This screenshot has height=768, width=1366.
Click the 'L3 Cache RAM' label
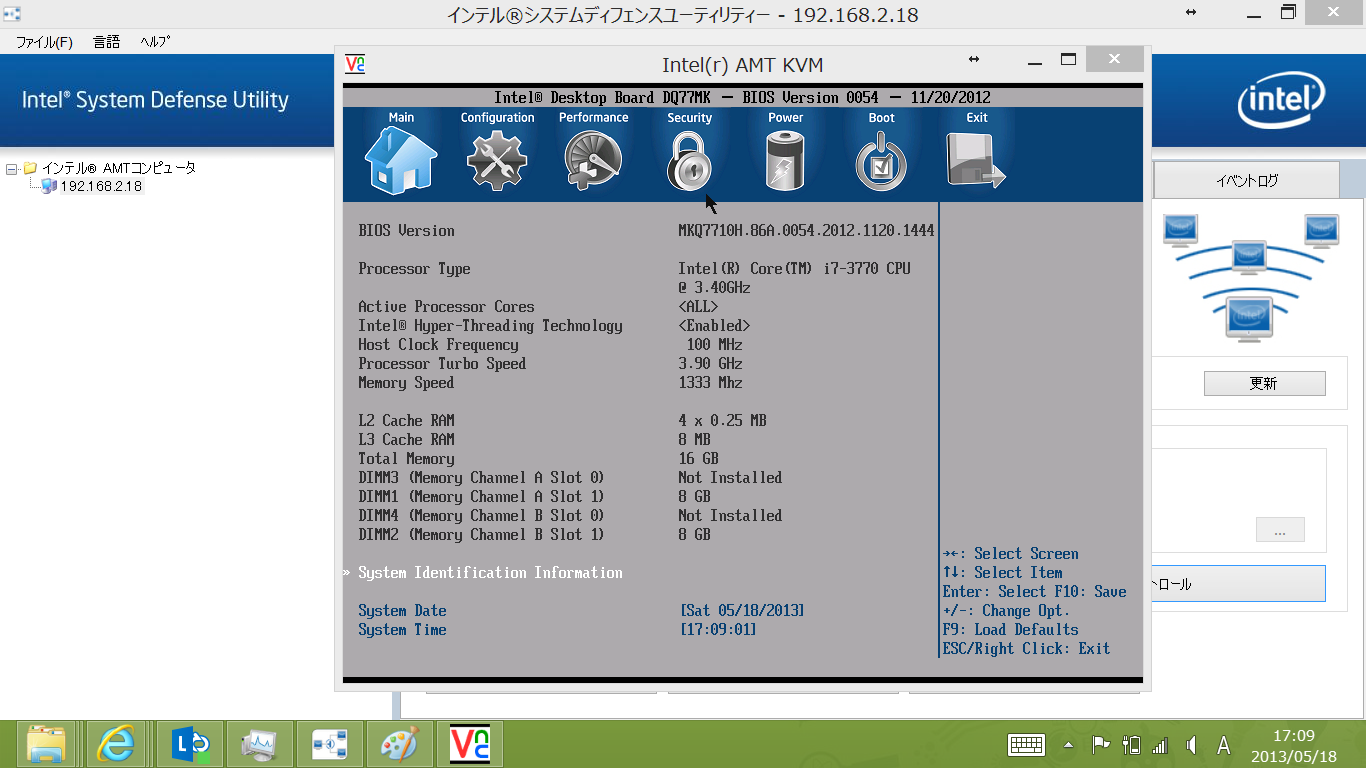(x=406, y=440)
